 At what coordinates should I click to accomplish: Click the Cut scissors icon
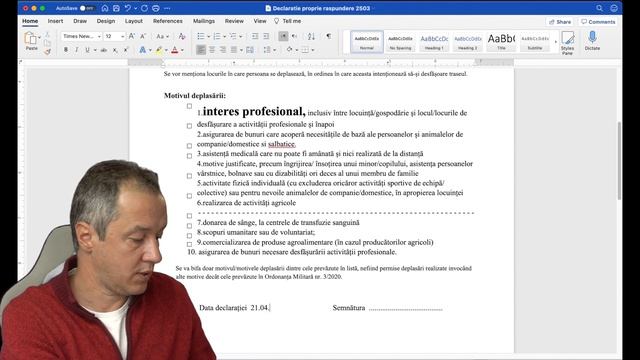click(x=47, y=35)
